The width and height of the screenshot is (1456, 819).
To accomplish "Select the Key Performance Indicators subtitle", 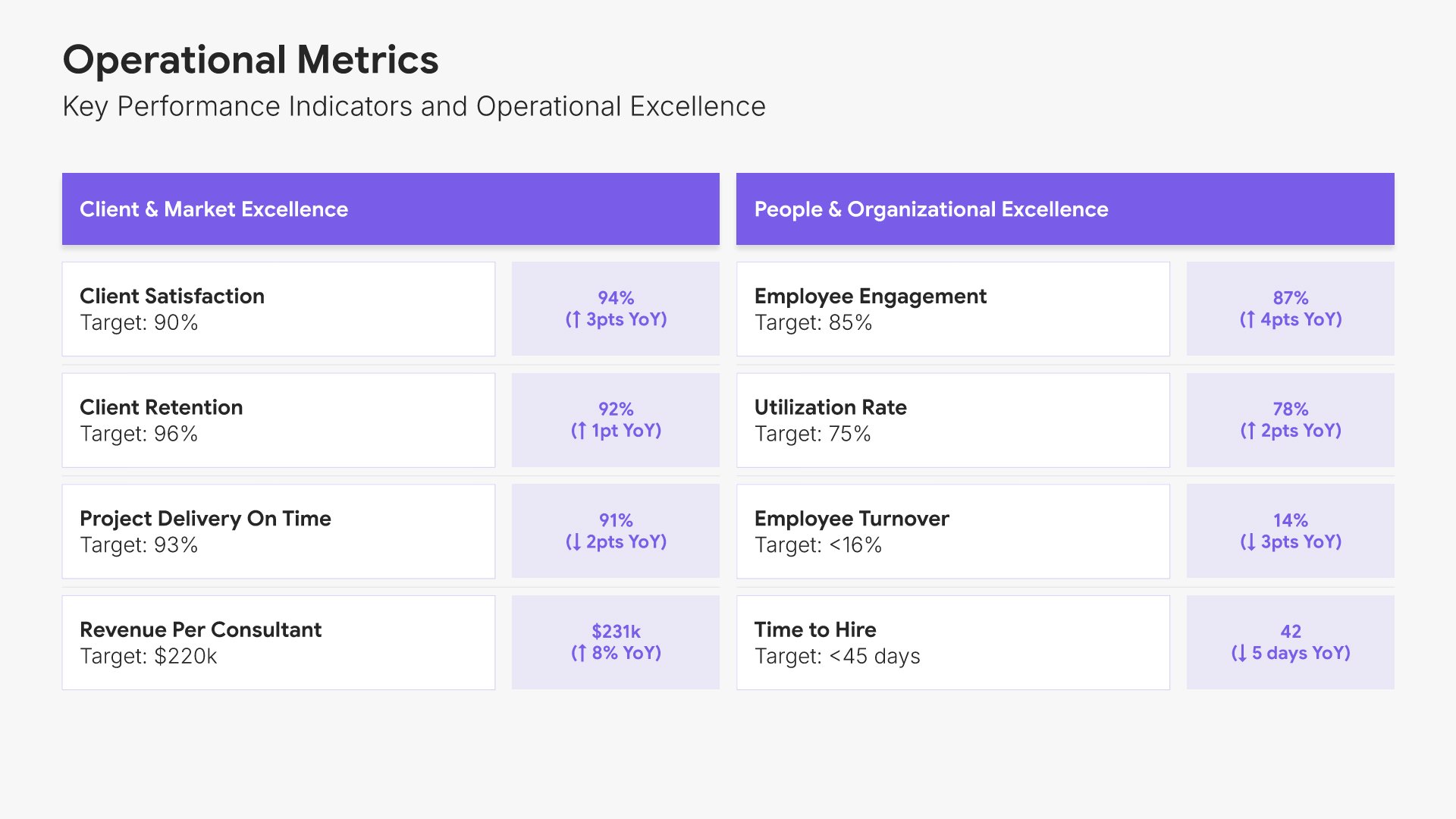I will click(x=414, y=107).
